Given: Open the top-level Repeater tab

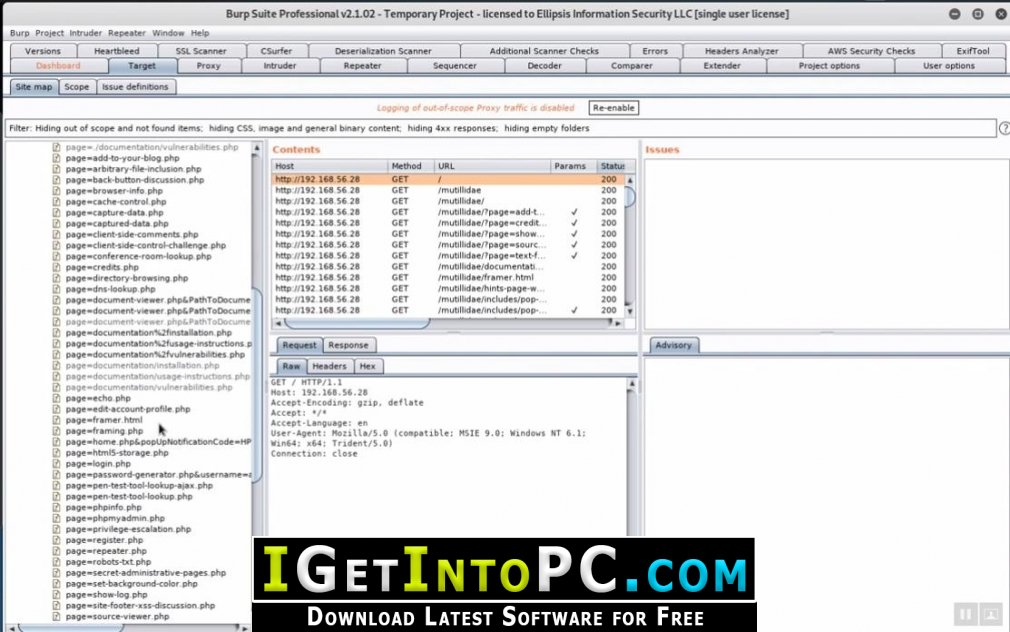Looking at the screenshot, I should (363, 66).
